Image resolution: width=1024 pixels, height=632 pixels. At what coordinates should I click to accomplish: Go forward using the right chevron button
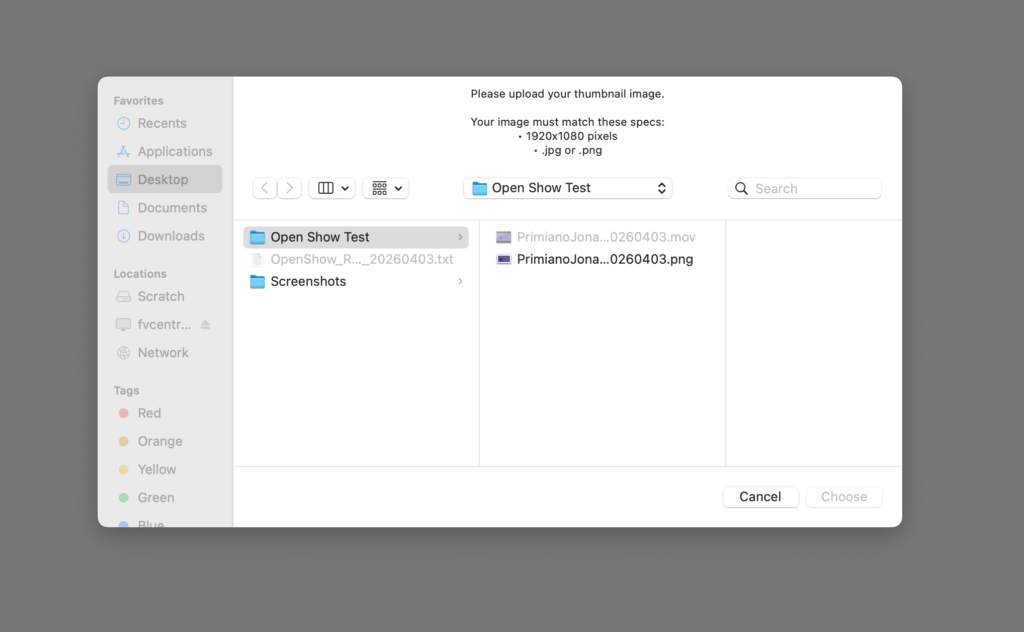coord(290,188)
